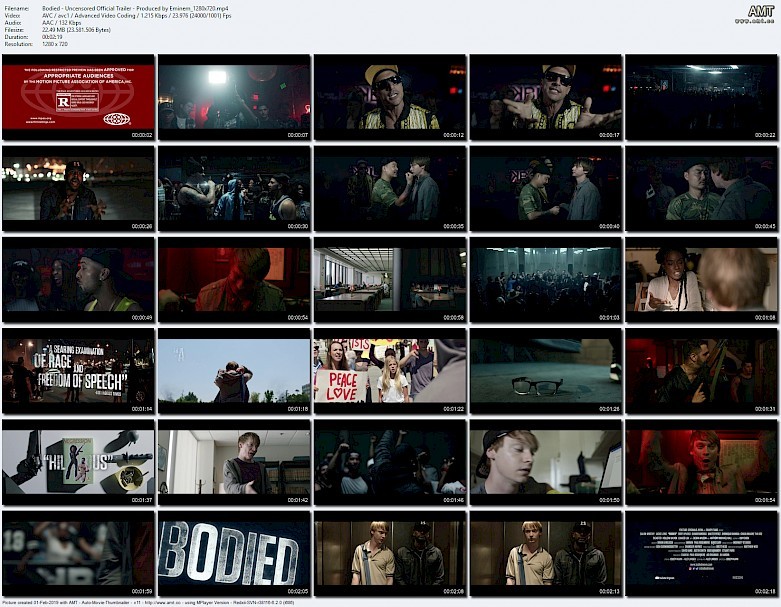
Task: Open the elevator scene thumbnail at 00:02:13
Action: tap(546, 554)
